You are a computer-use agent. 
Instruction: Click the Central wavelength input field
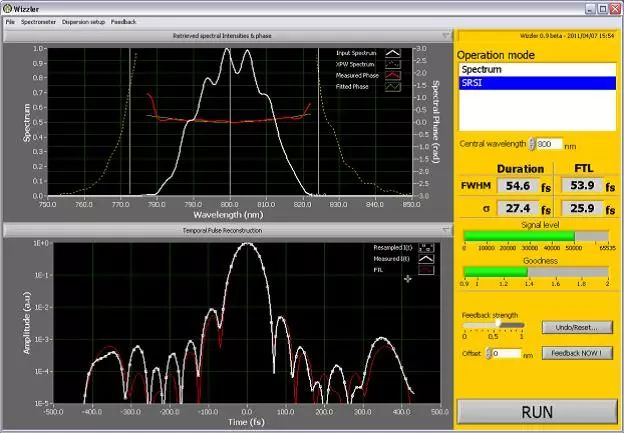tap(550, 144)
